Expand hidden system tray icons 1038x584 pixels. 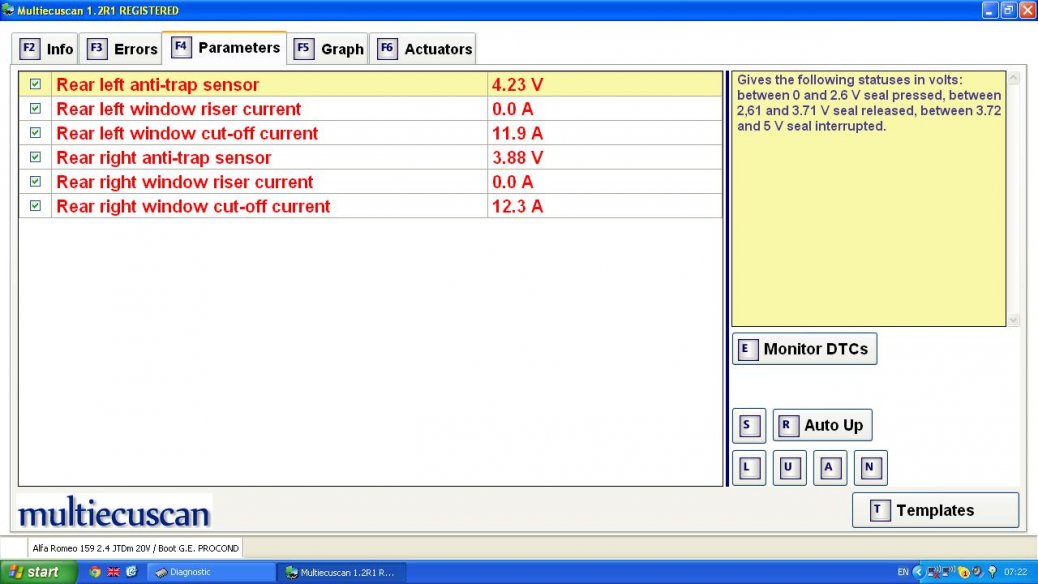(x=918, y=572)
